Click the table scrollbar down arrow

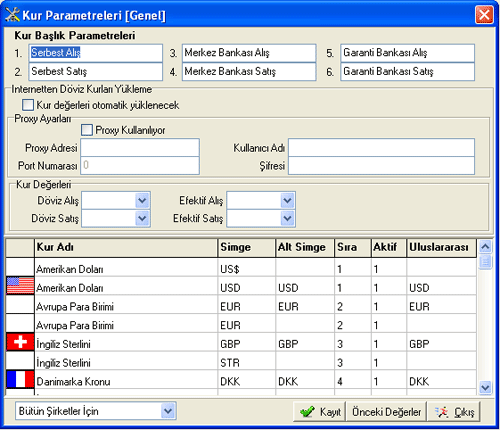485,387
